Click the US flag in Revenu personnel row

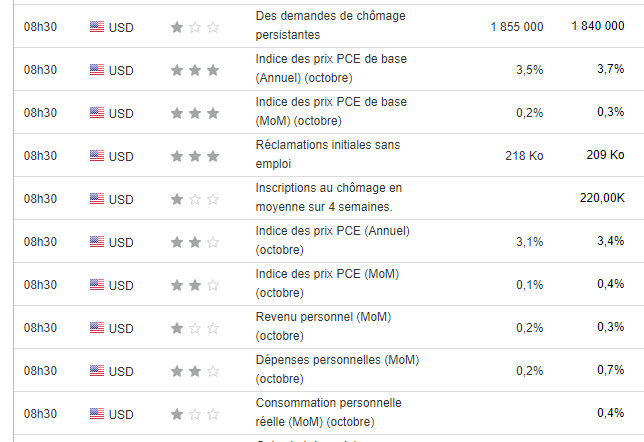click(x=97, y=328)
